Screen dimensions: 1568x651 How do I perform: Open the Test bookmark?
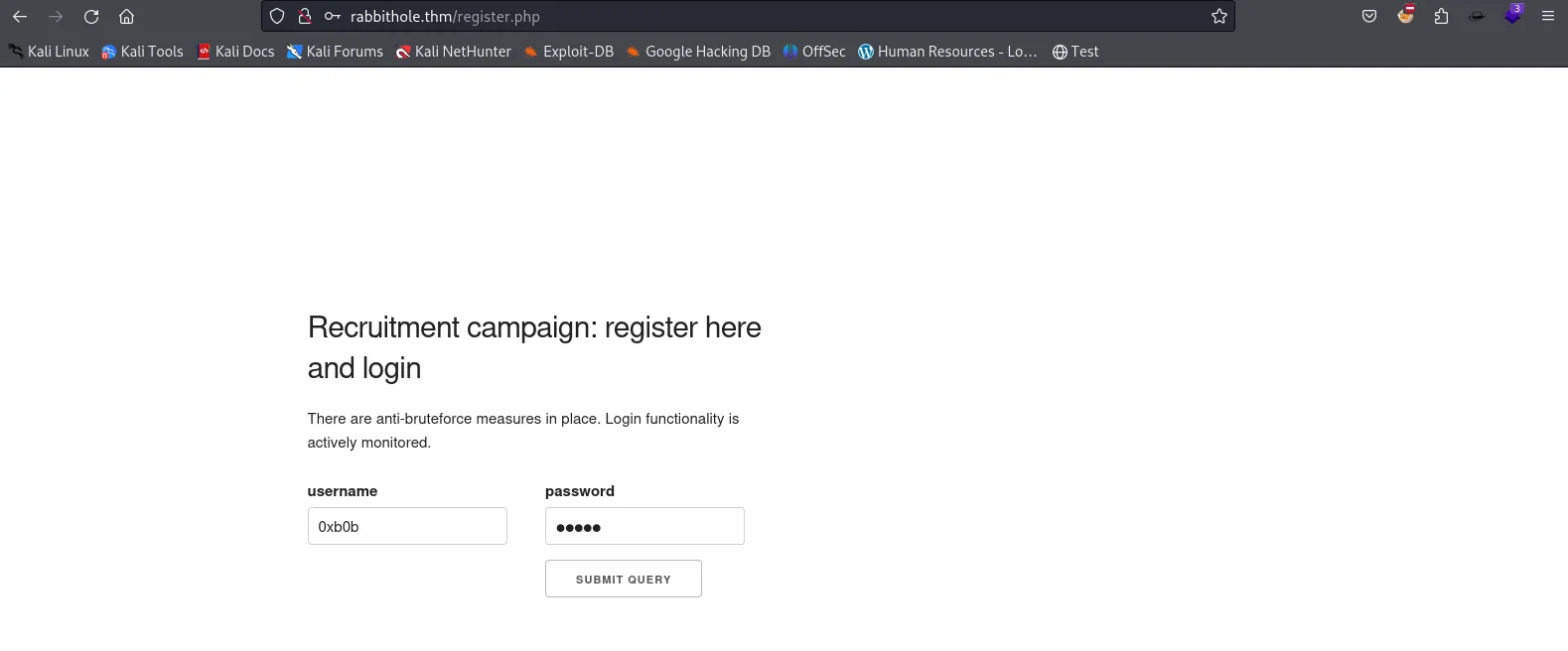click(1075, 52)
